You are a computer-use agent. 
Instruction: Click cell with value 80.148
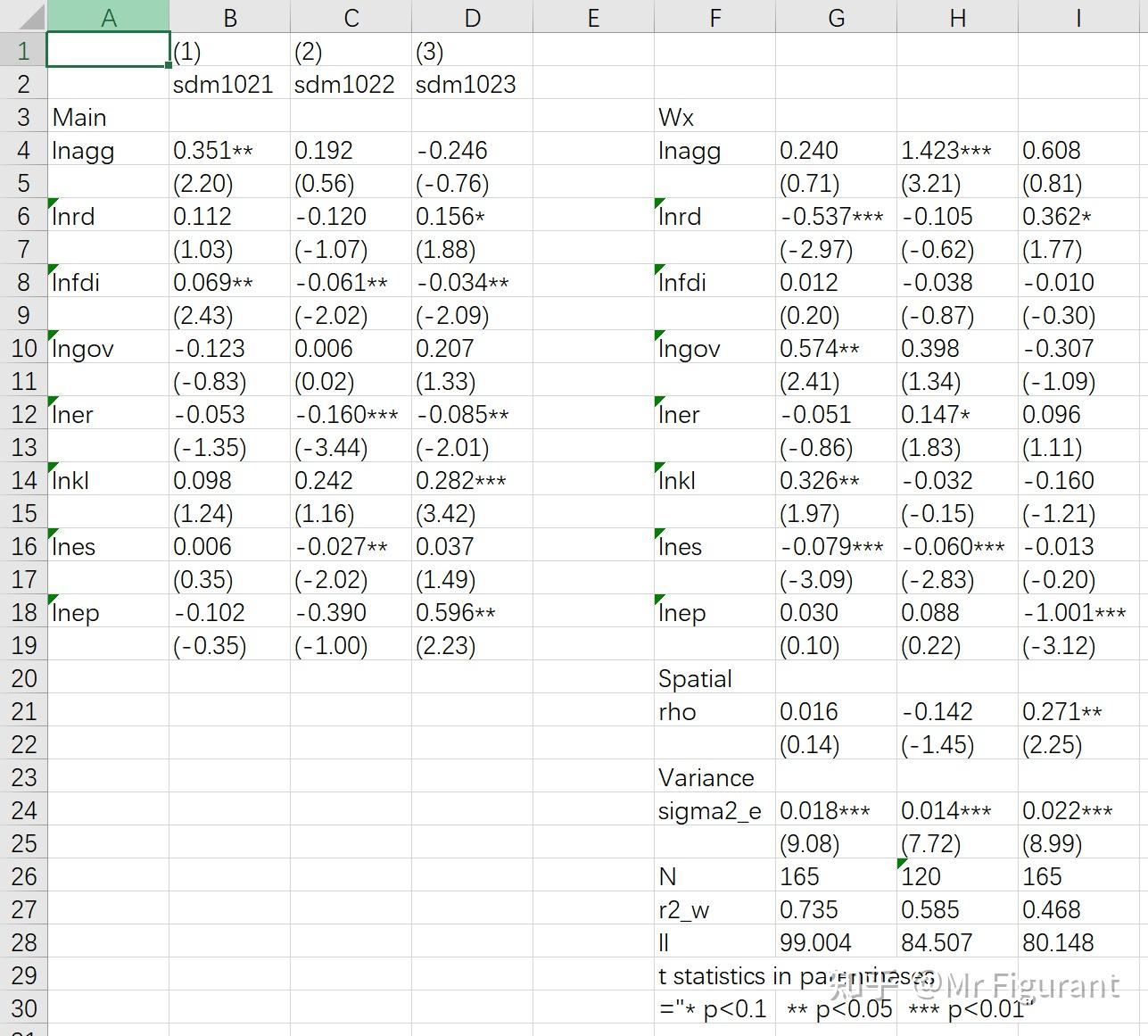tap(1078, 941)
